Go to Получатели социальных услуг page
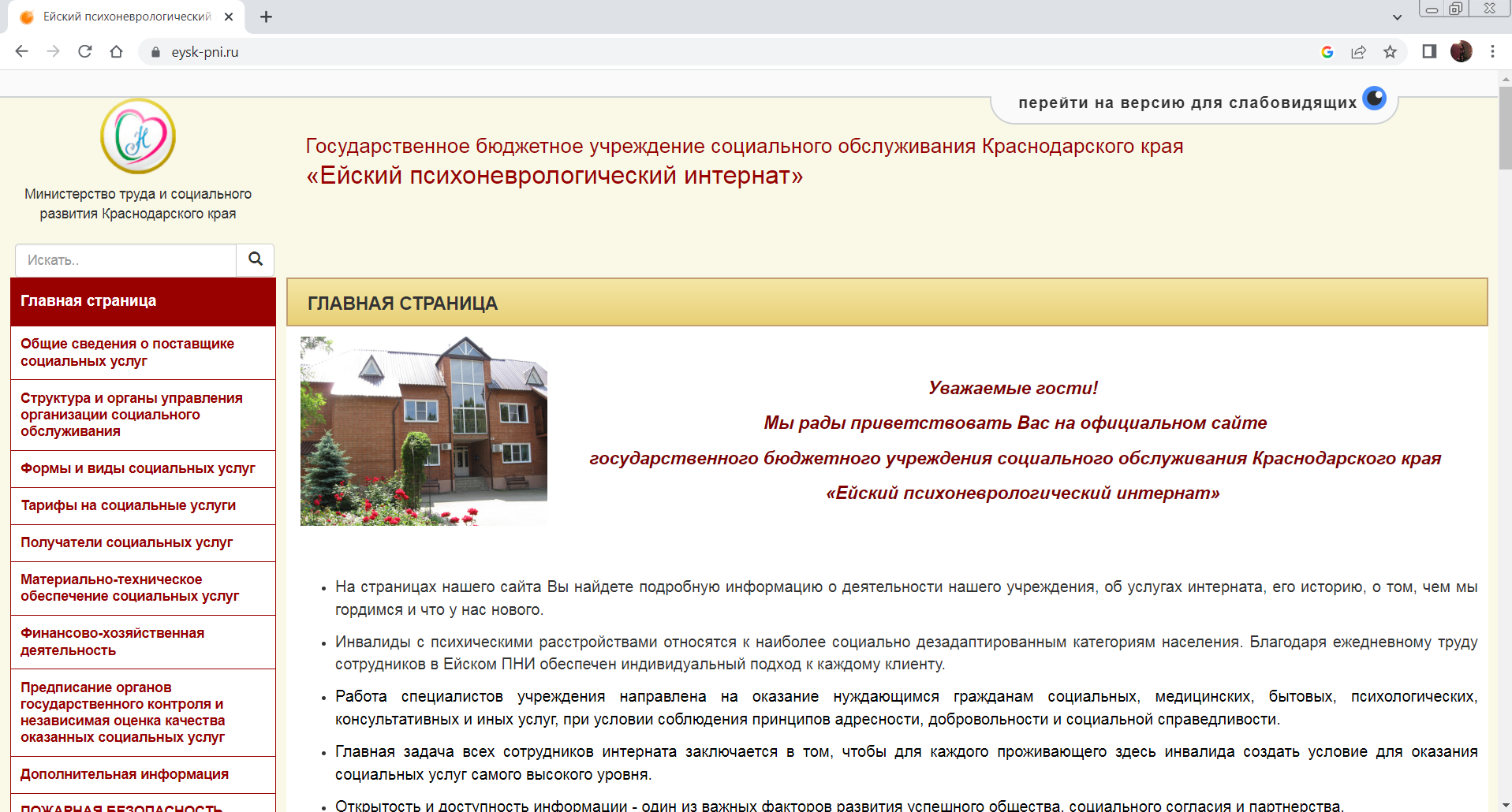 126,542
